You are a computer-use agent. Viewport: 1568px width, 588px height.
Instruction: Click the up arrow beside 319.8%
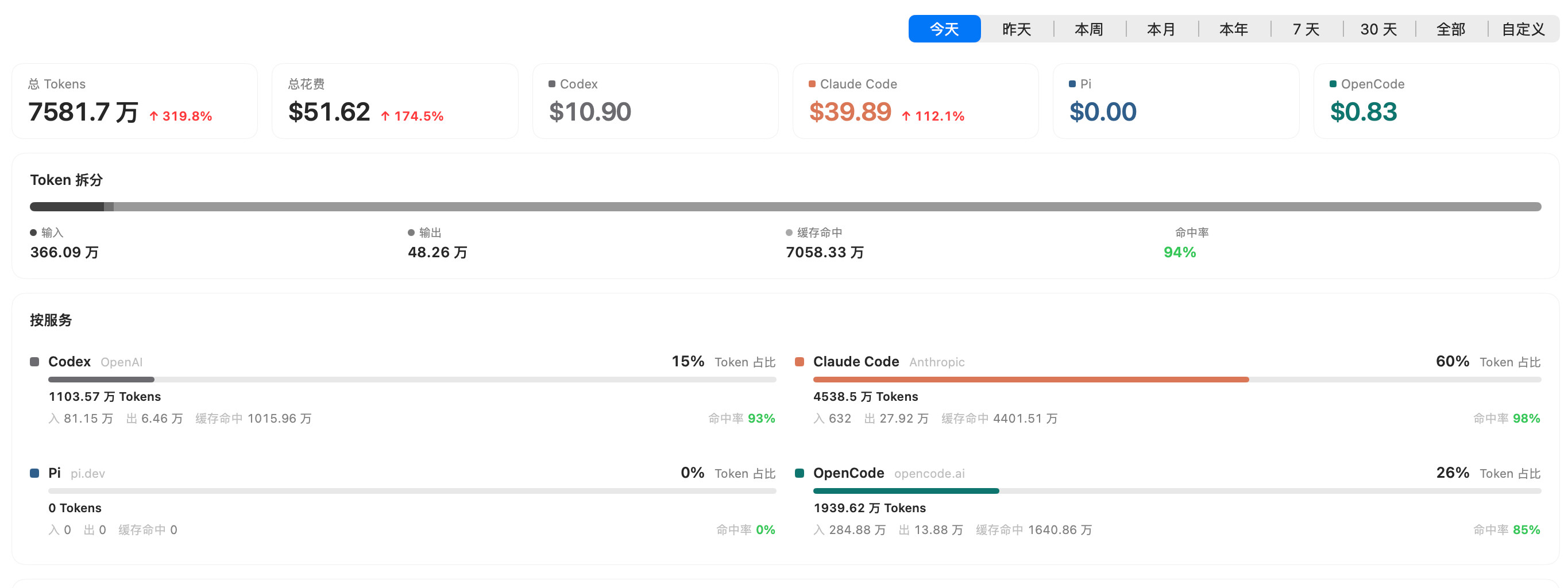tap(154, 115)
